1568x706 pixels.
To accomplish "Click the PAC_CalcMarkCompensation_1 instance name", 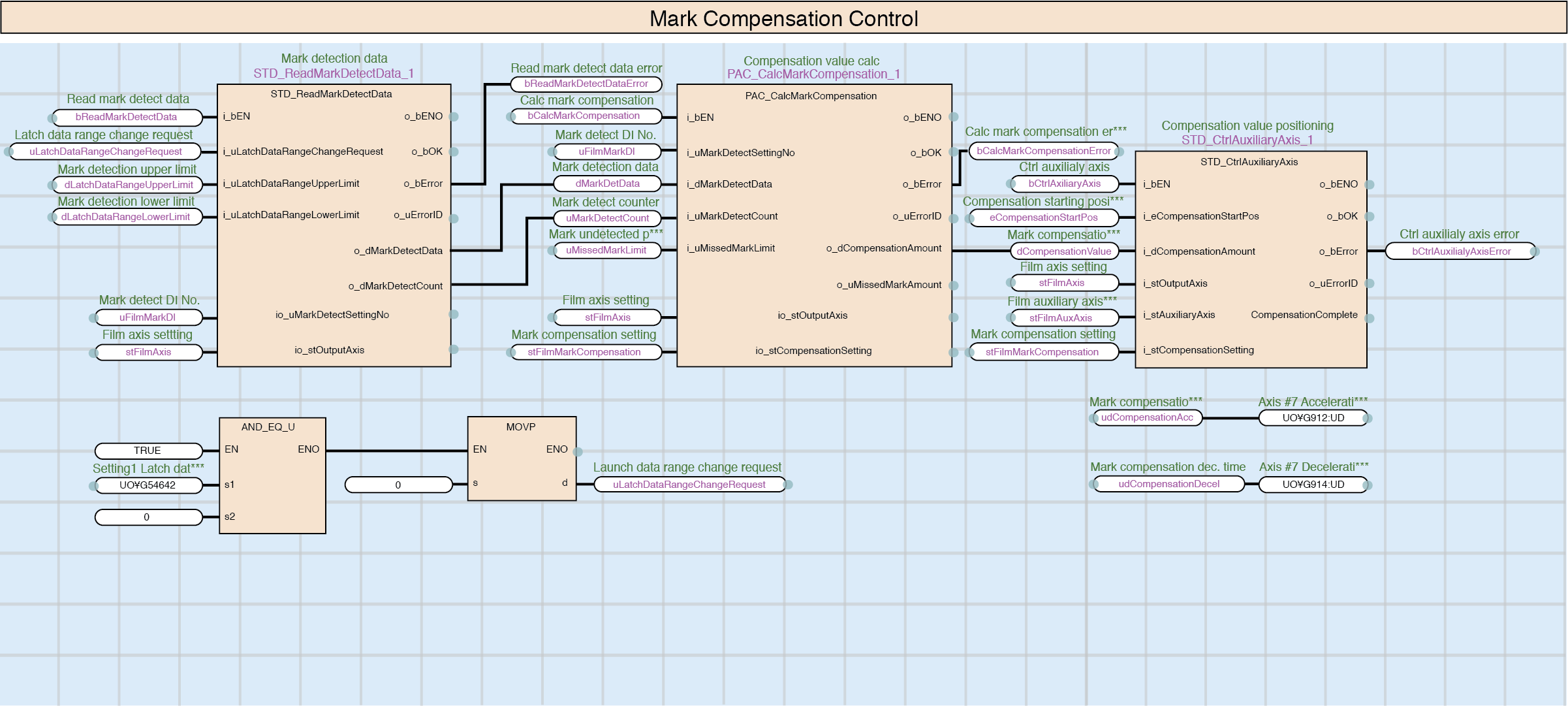I will tap(814, 74).
